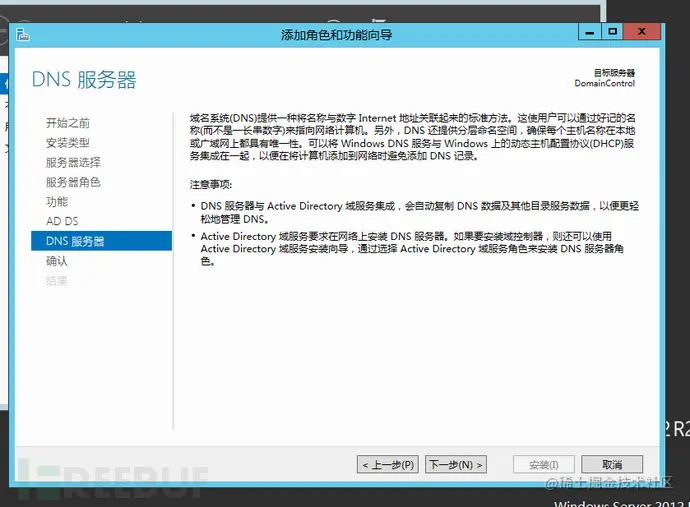The width and height of the screenshot is (690, 507).
Task: Select the 功能 step in sidebar
Action: [57, 202]
